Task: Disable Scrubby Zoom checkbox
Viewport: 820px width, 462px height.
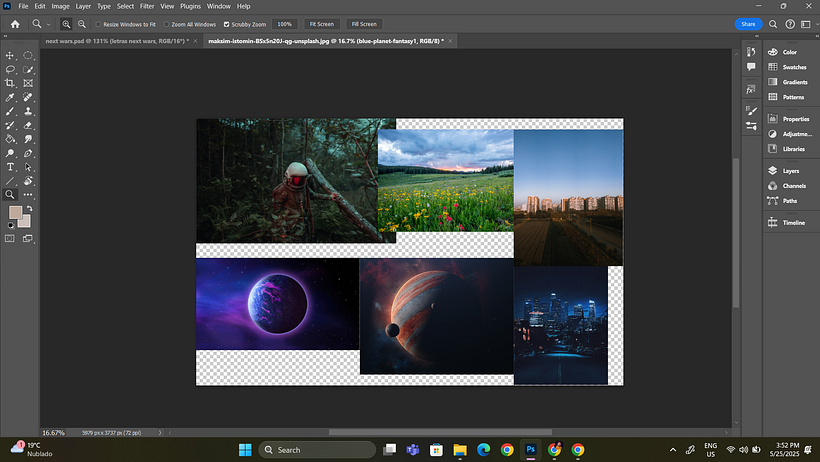Action: pyautogui.click(x=226, y=24)
